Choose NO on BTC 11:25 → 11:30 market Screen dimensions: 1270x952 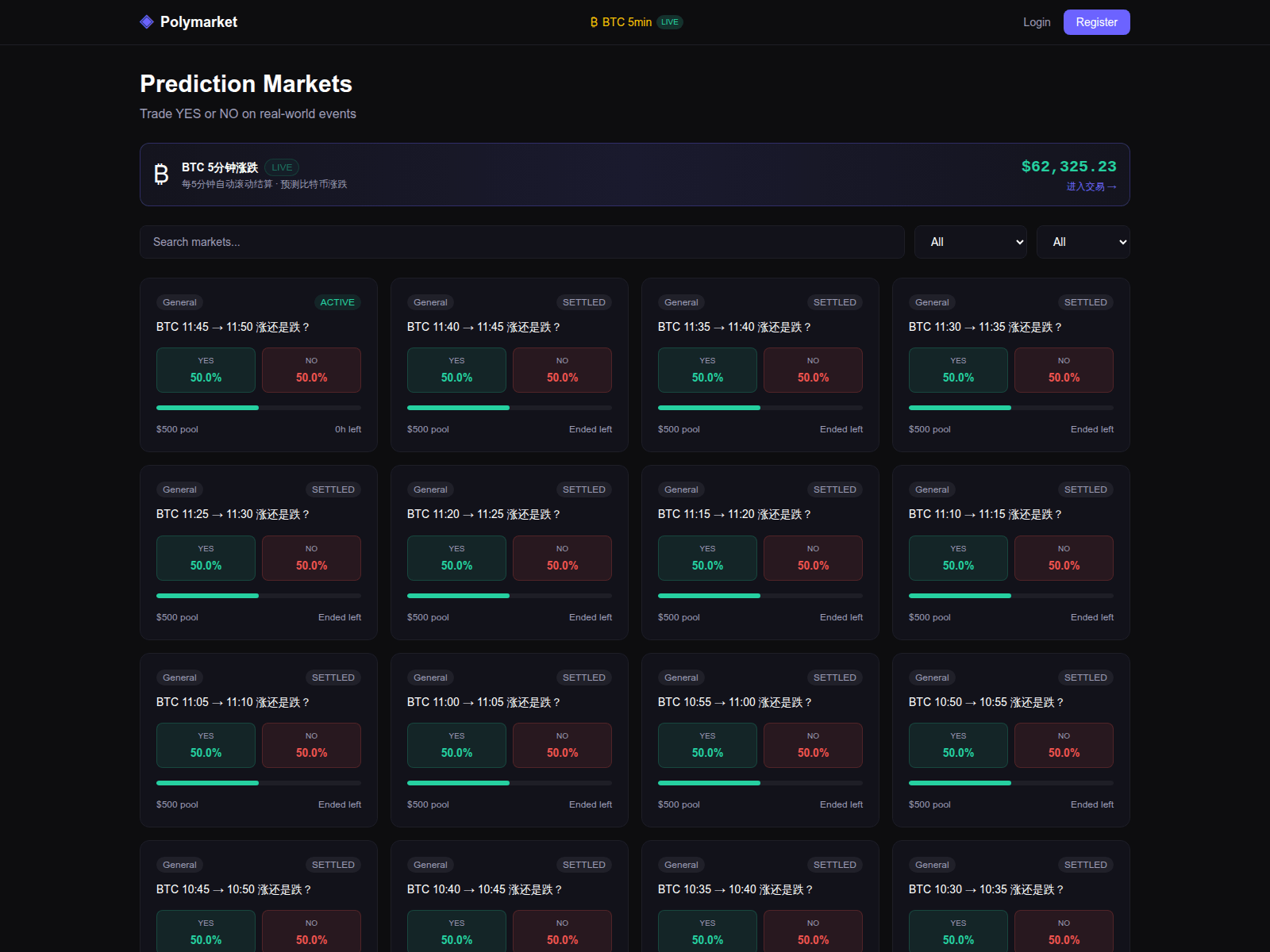(x=311, y=558)
